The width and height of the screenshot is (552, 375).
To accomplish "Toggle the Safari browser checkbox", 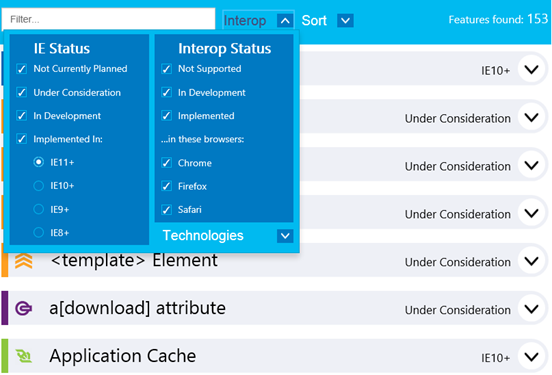I will coord(167,210).
